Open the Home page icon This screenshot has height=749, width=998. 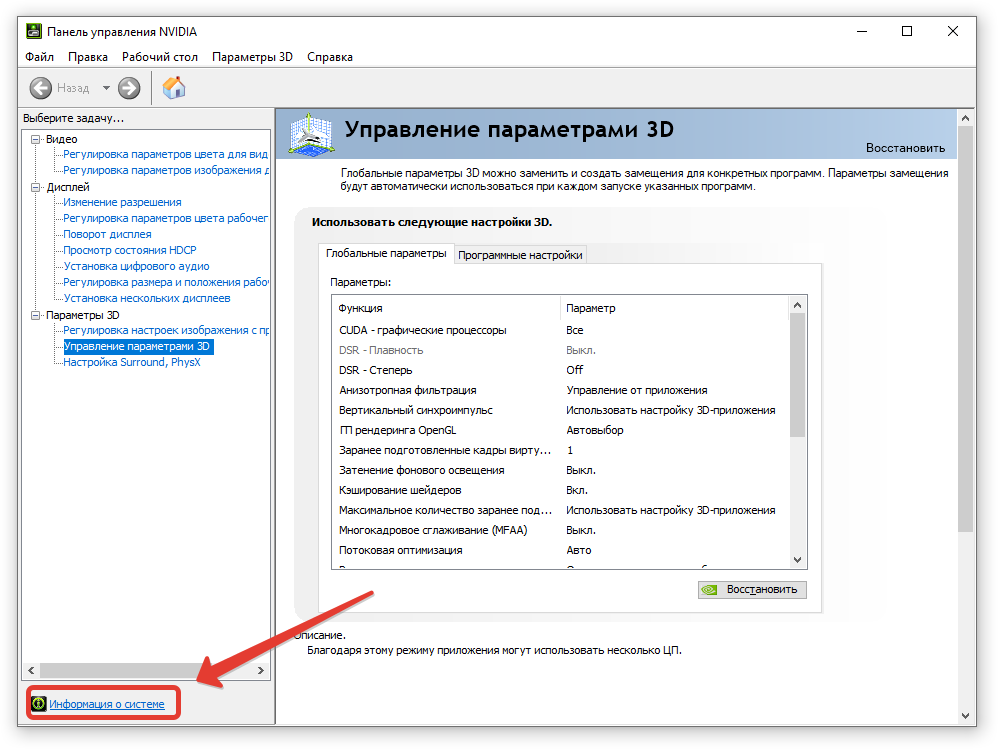pyautogui.click(x=174, y=87)
